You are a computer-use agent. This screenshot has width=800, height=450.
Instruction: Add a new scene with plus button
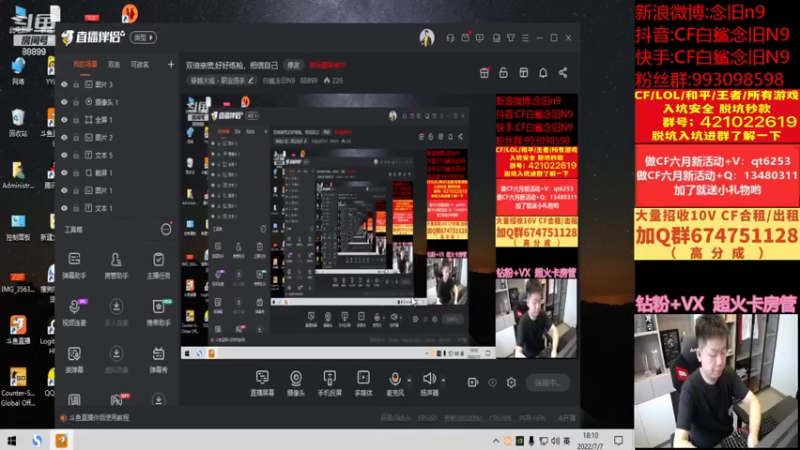click(171, 64)
